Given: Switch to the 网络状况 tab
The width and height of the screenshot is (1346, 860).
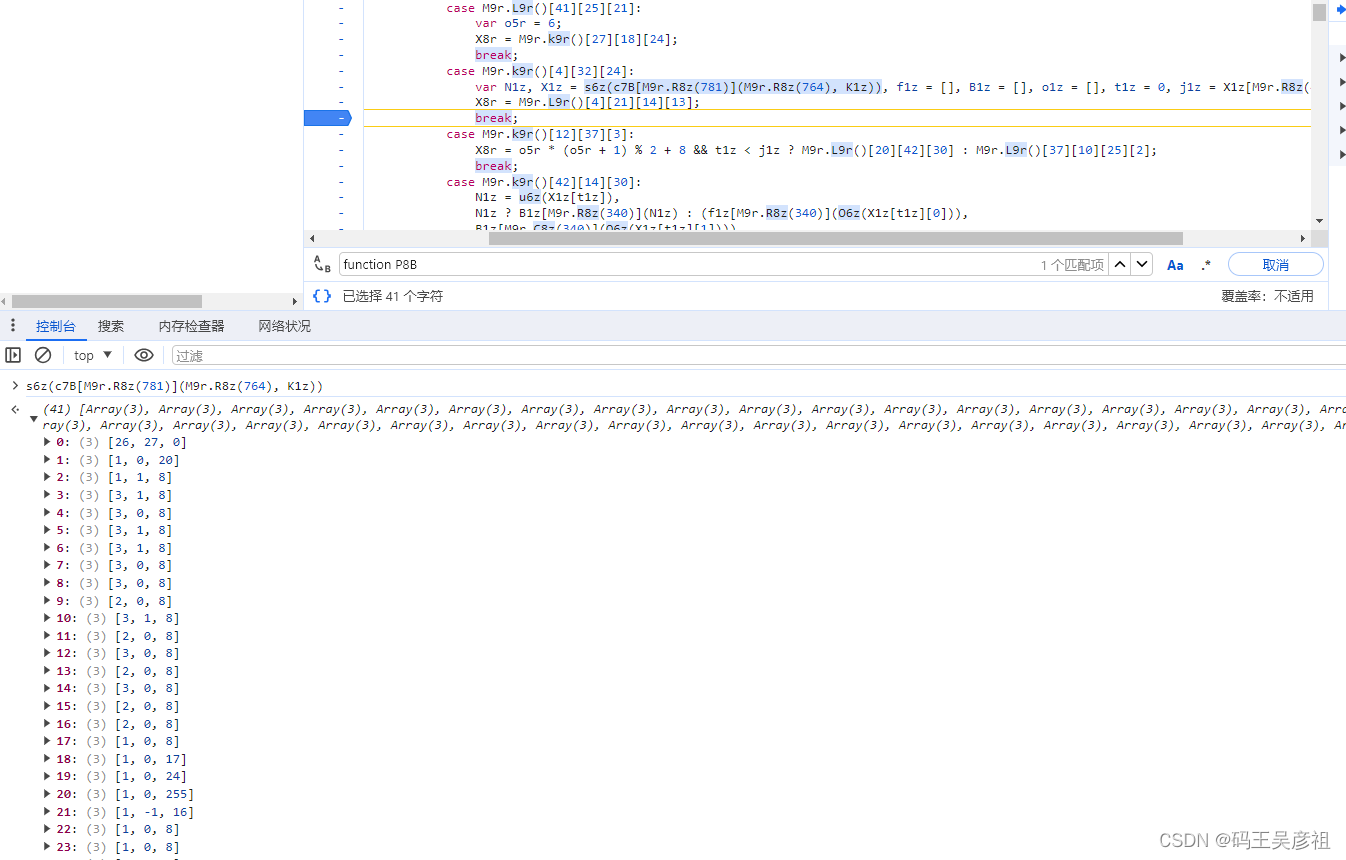Looking at the screenshot, I should (x=284, y=326).
